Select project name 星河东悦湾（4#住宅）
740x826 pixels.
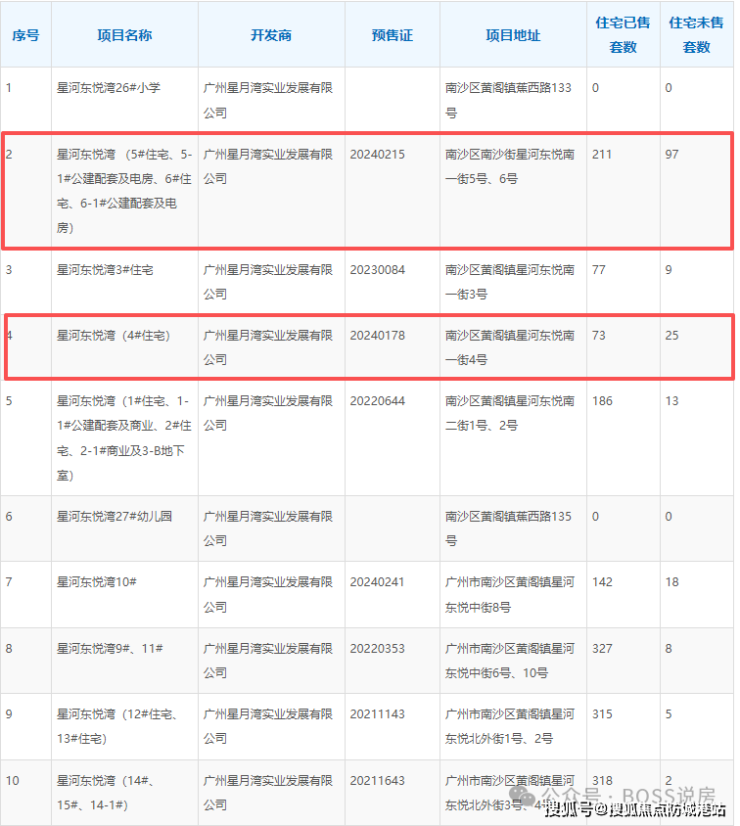[x=113, y=336]
